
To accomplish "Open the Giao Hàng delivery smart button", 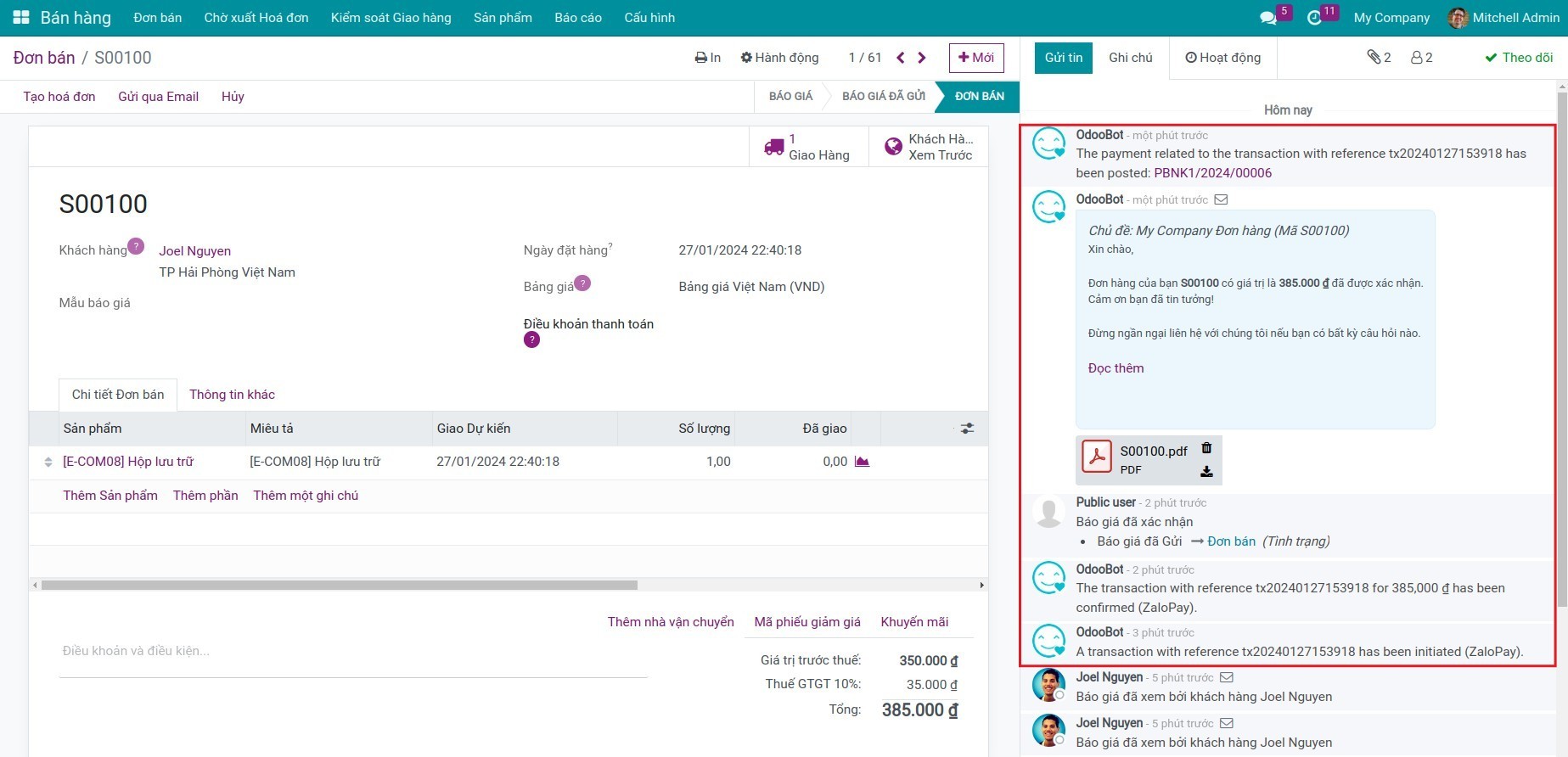I will point(808,147).
